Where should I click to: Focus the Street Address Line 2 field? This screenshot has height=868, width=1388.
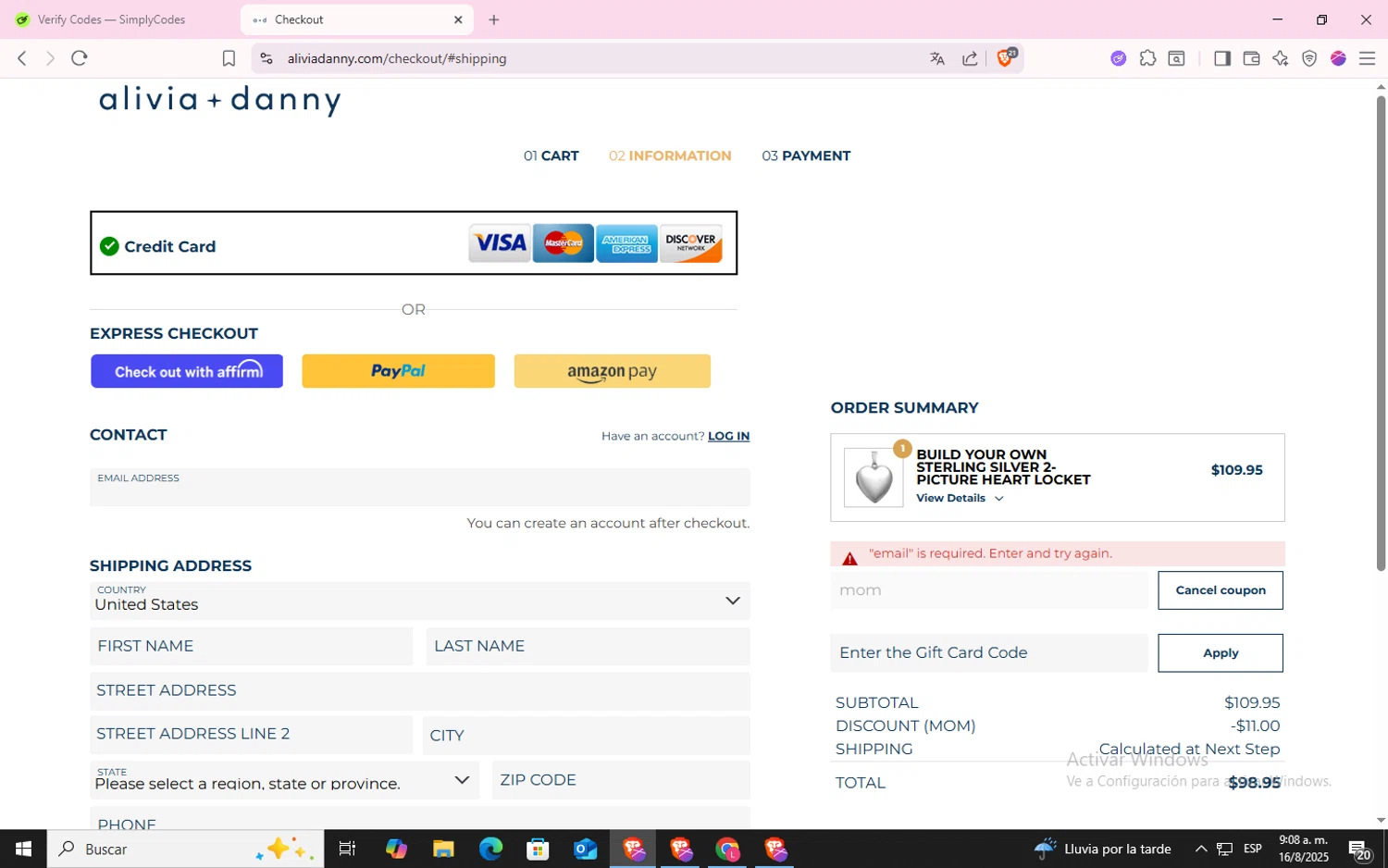[x=251, y=735]
